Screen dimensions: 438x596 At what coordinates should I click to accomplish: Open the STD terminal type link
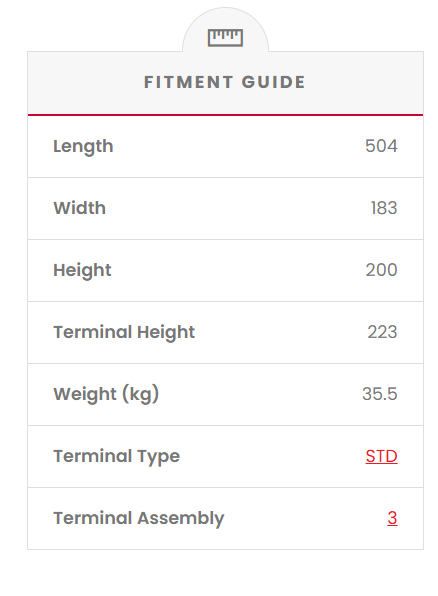(x=381, y=456)
